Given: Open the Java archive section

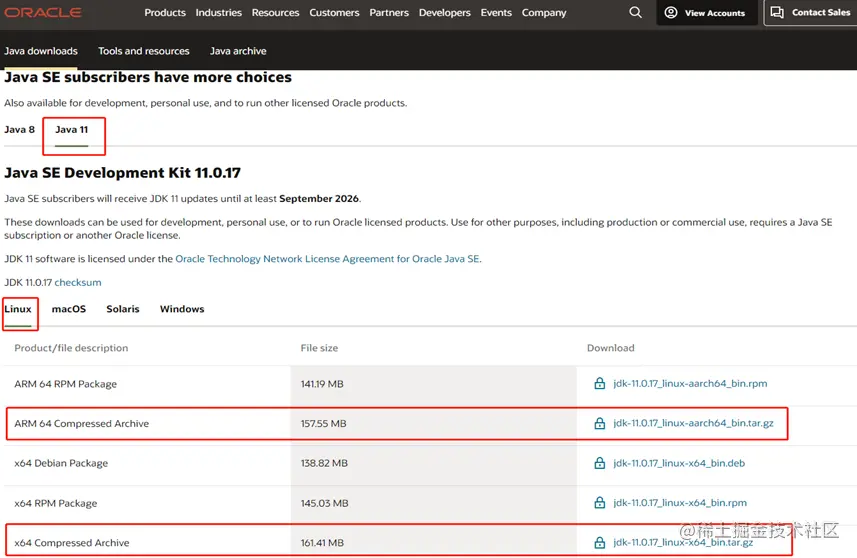Looking at the screenshot, I should coord(238,51).
